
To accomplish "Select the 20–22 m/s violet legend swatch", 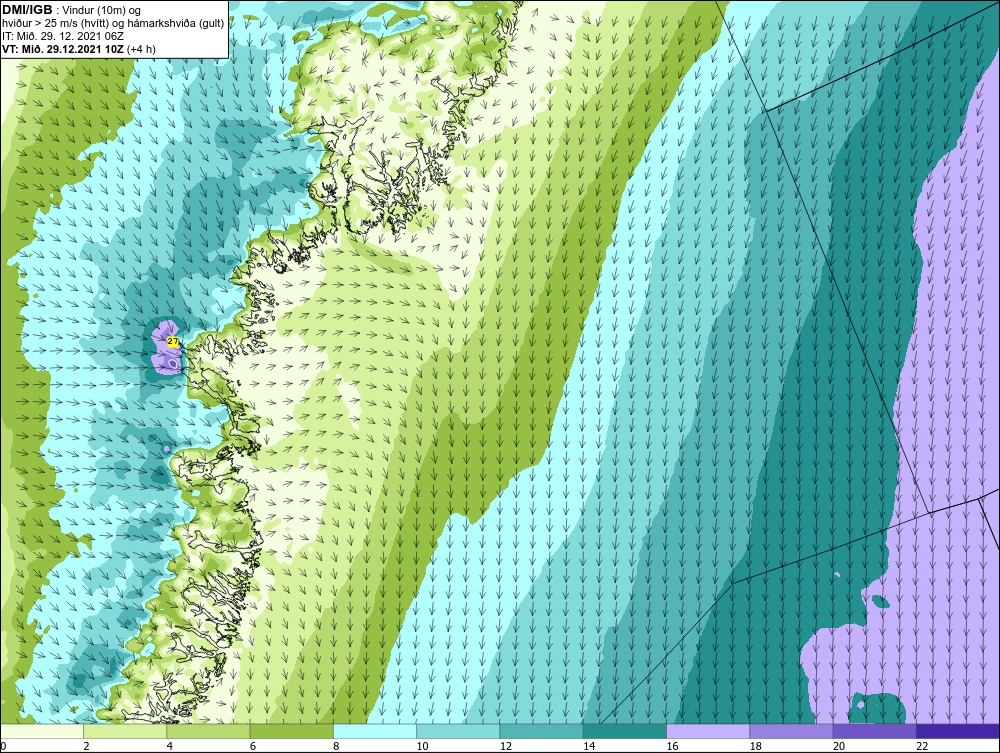I will (x=874, y=731).
